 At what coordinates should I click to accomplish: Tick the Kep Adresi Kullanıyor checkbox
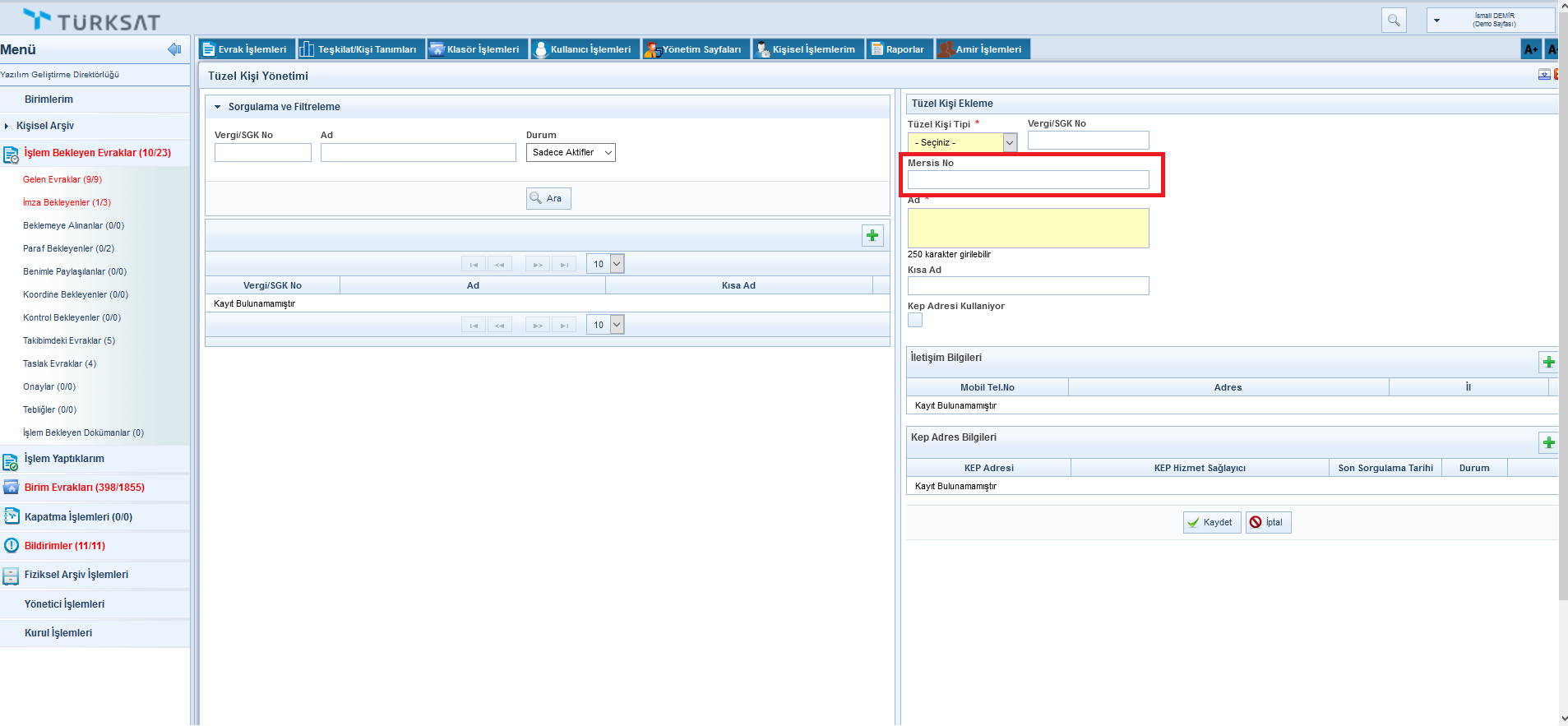[915, 321]
